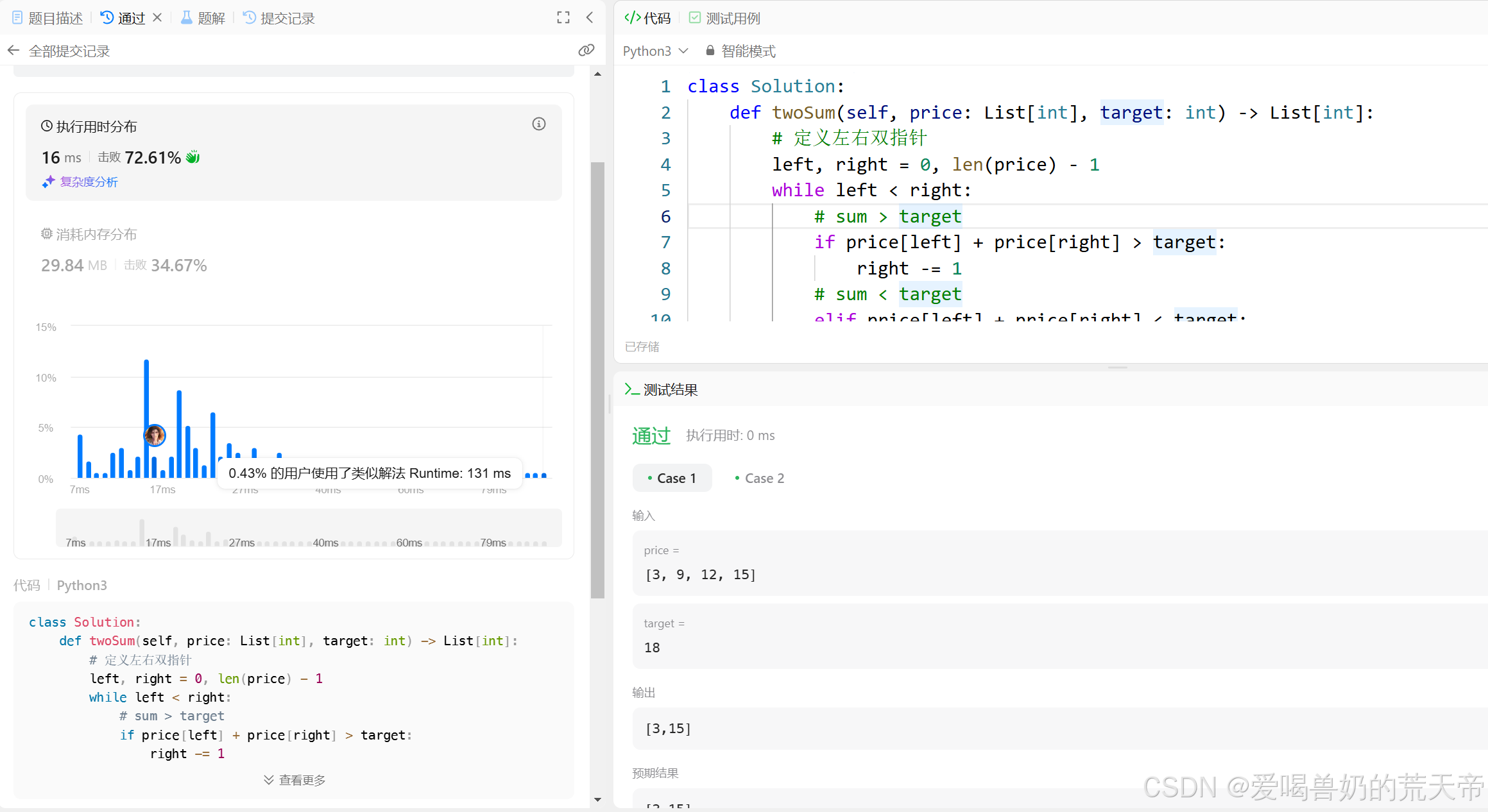
Task: Open 复杂度分析
Action: pos(80,182)
